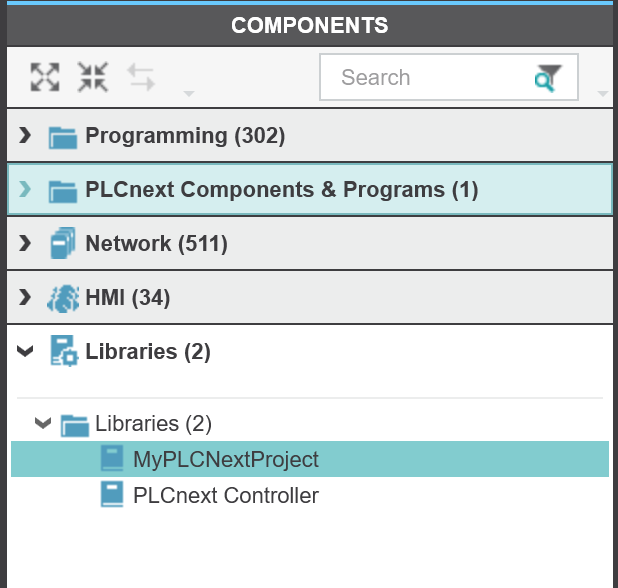This screenshot has width=618, height=588.
Task: Click the Expand All icon in toolbar
Action: (x=44, y=78)
